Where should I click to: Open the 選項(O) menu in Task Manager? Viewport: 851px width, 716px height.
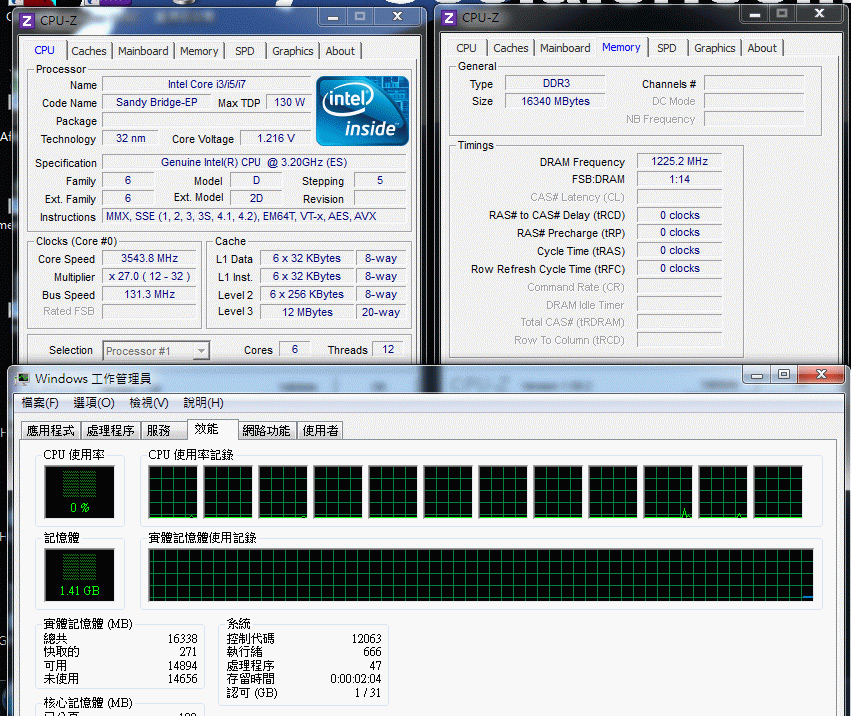pyautogui.click(x=94, y=403)
